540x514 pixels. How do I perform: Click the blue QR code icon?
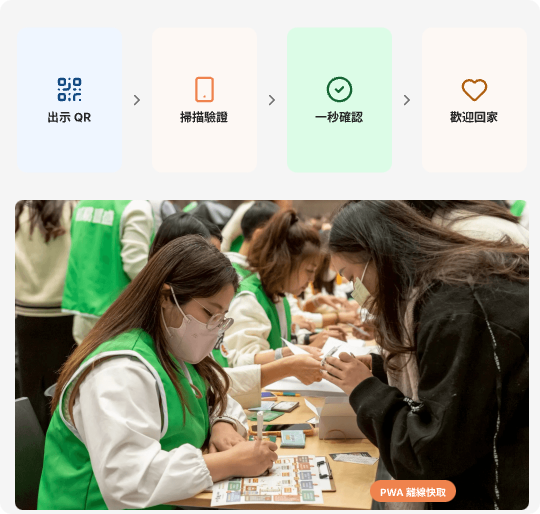69,90
